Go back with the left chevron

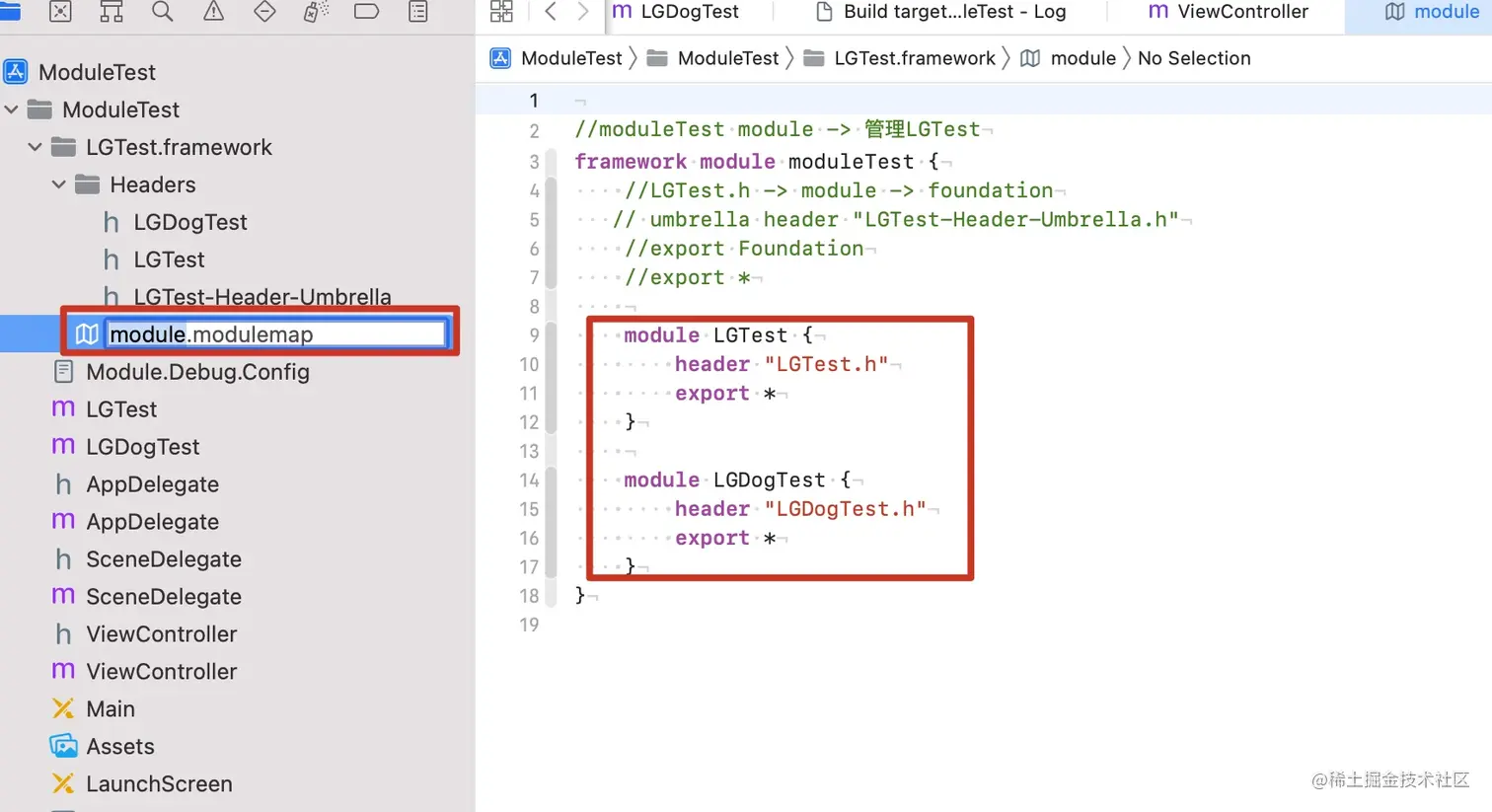click(x=551, y=12)
